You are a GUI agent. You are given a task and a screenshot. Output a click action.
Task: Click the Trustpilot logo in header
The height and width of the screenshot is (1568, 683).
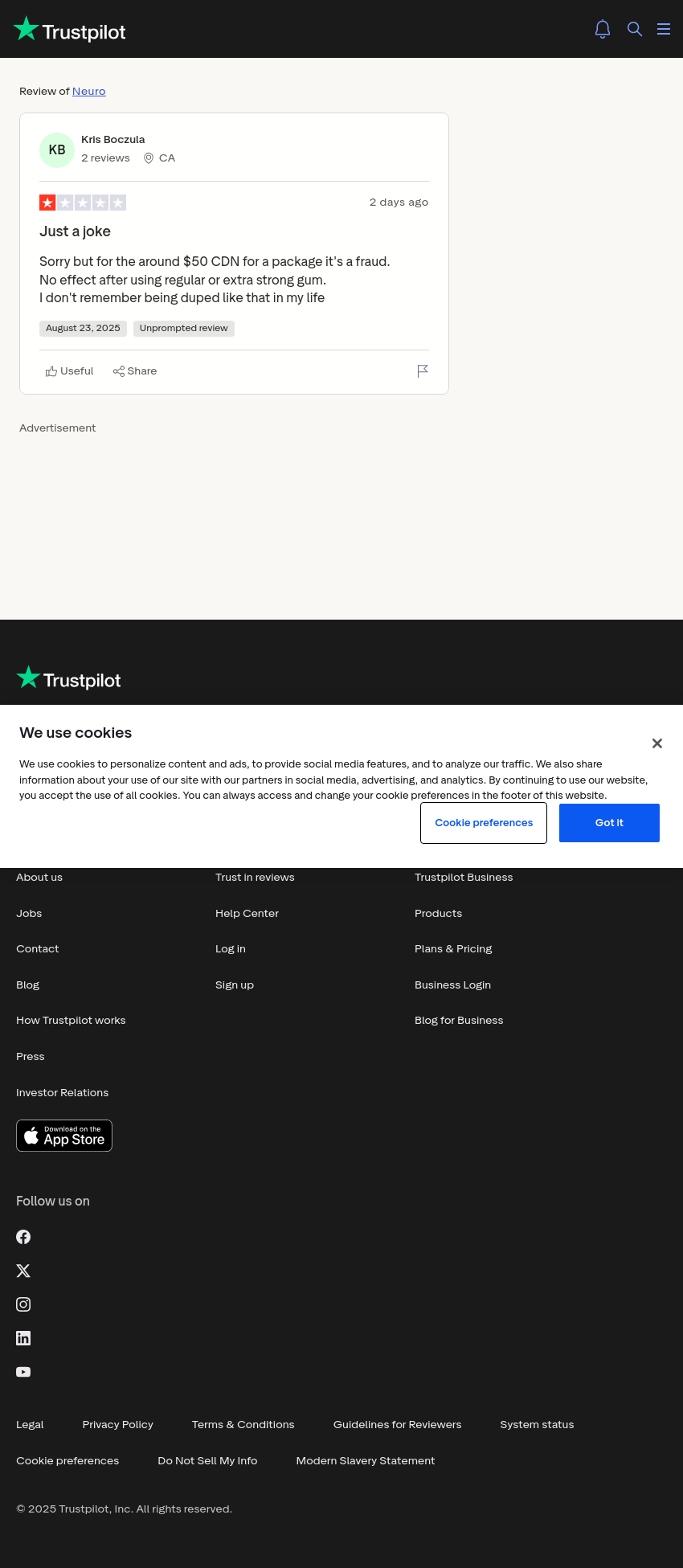click(70, 30)
